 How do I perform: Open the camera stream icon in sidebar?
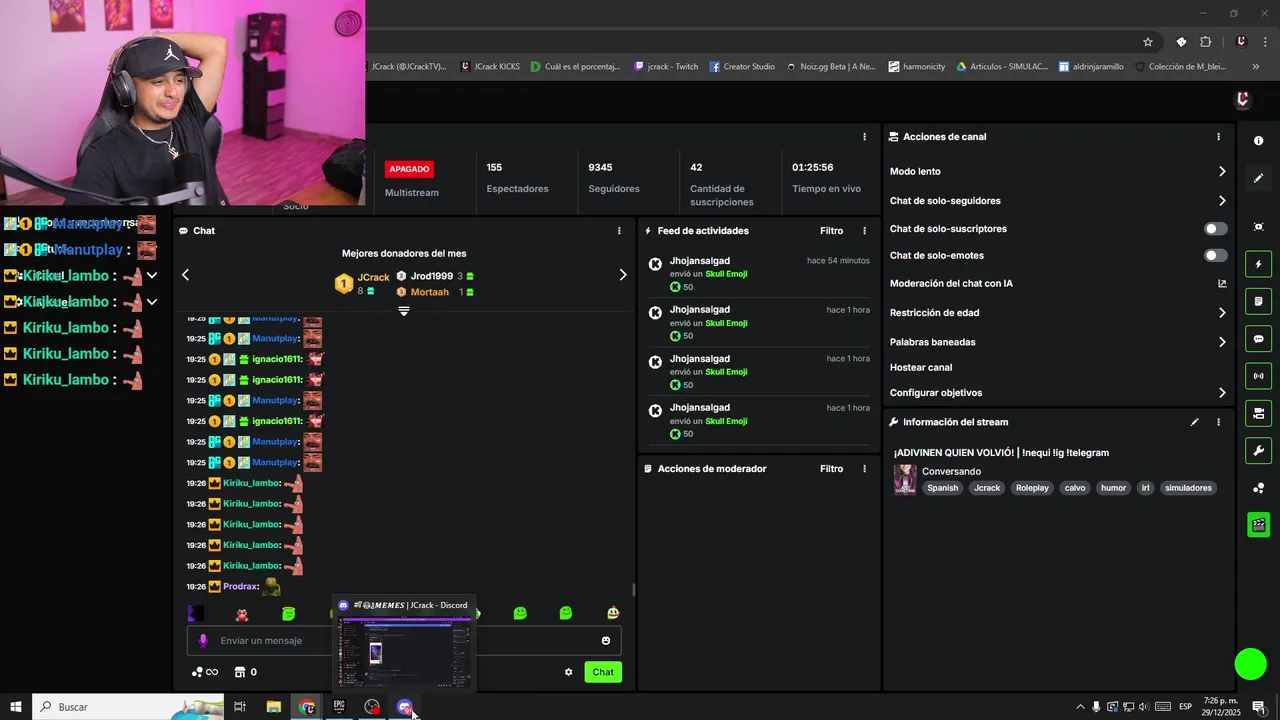[x=1258, y=413]
